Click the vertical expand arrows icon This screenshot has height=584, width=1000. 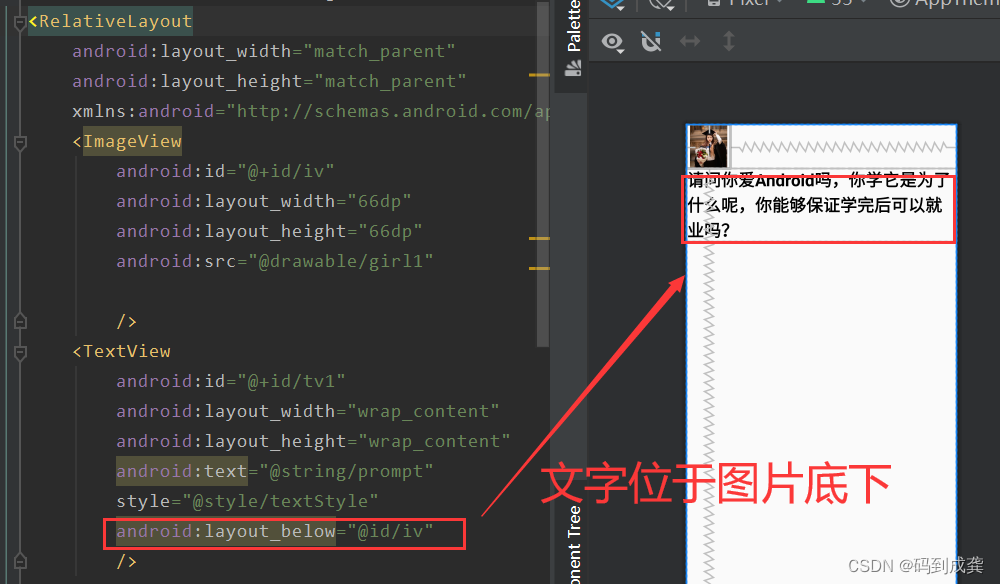point(729,42)
